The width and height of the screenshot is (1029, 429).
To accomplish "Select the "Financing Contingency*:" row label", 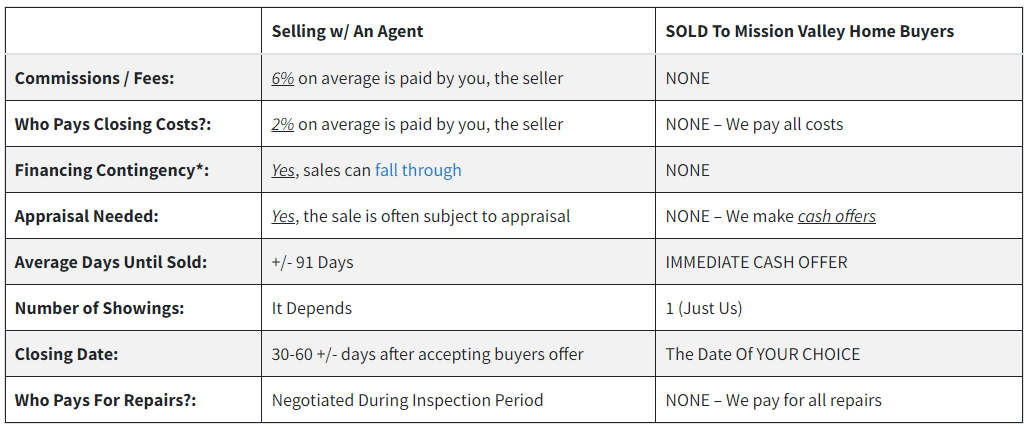I will coord(112,170).
